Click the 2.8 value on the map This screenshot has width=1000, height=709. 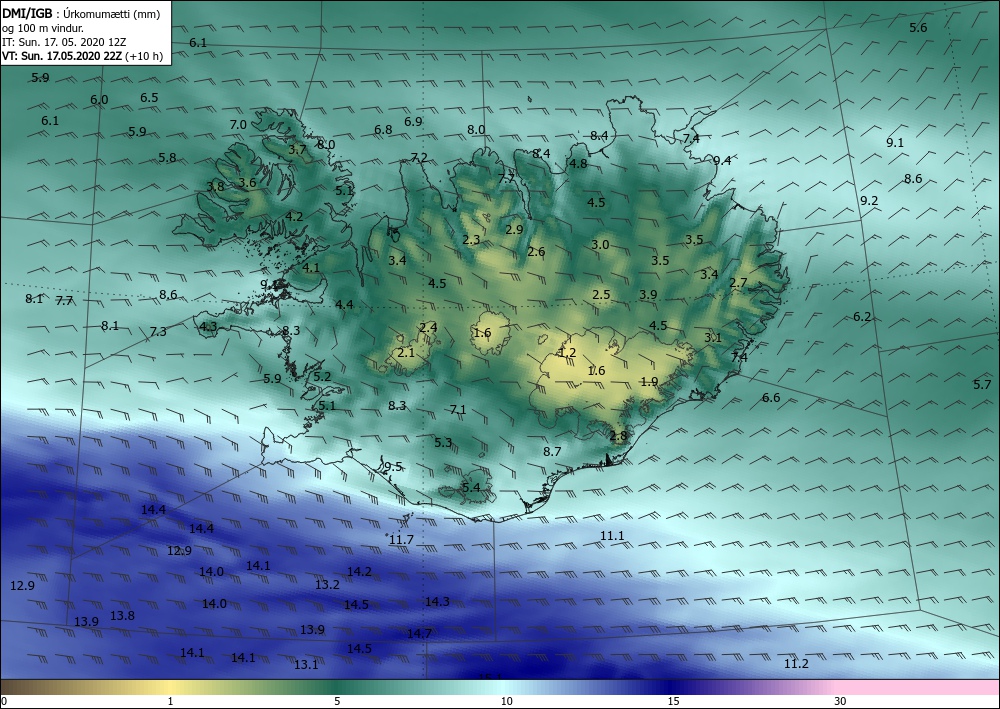(x=619, y=436)
